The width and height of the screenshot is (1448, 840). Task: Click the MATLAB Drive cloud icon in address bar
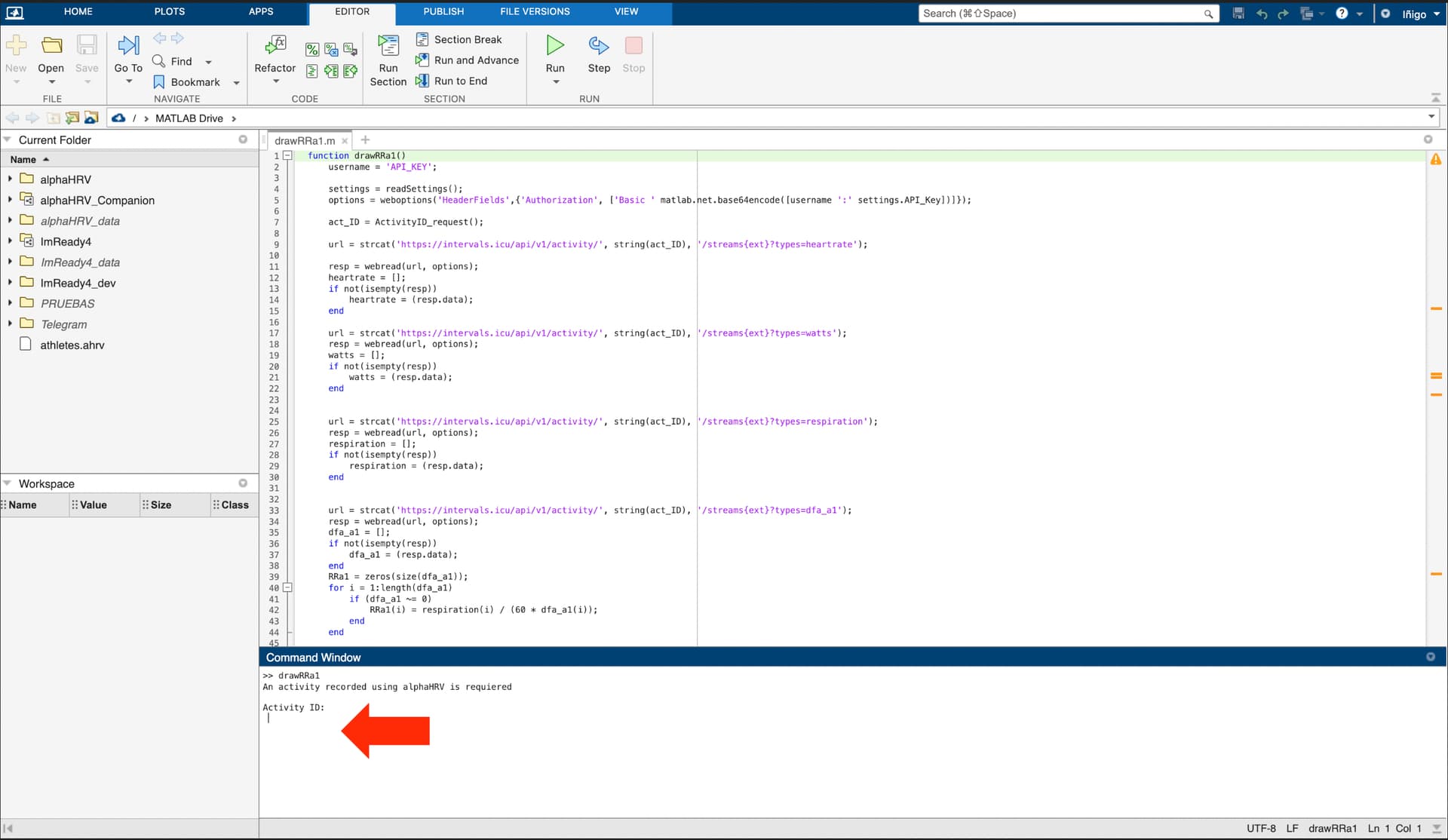point(118,118)
